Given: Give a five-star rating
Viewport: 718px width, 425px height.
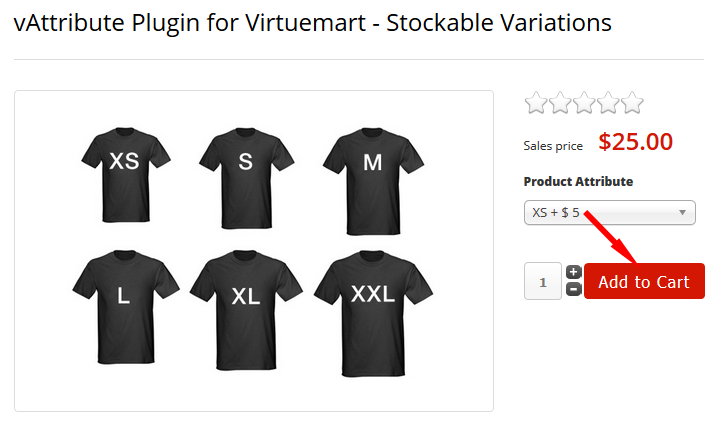Looking at the screenshot, I should (632, 103).
